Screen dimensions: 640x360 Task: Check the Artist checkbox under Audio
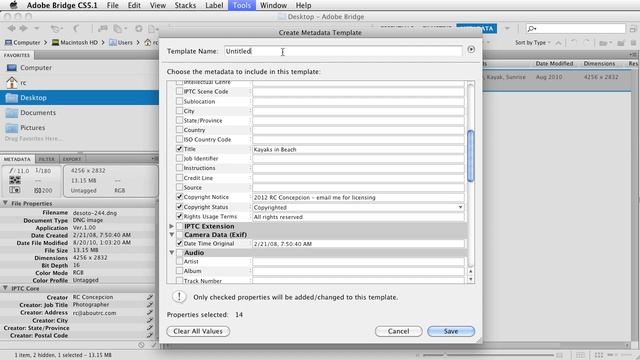pyautogui.click(x=179, y=261)
